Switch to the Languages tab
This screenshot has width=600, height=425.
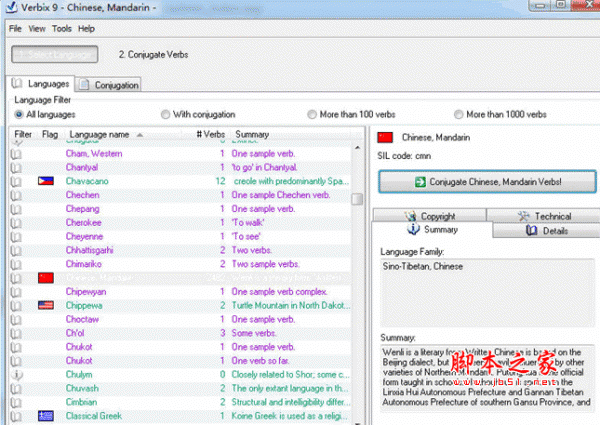point(41,84)
